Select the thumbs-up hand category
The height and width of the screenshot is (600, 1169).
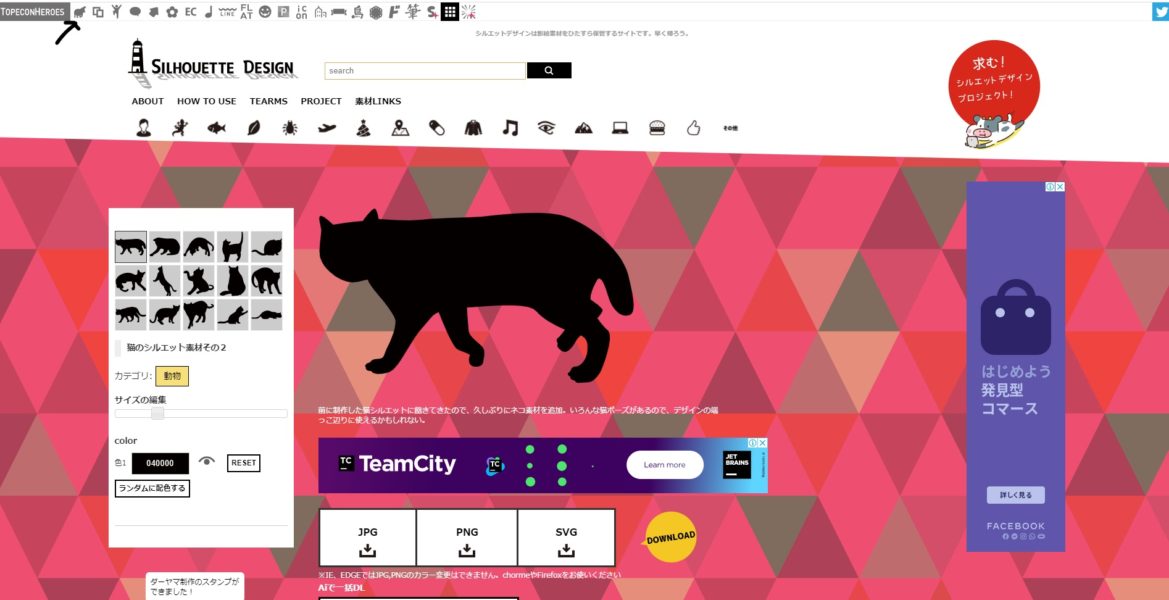pyautogui.click(x=693, y=127)
